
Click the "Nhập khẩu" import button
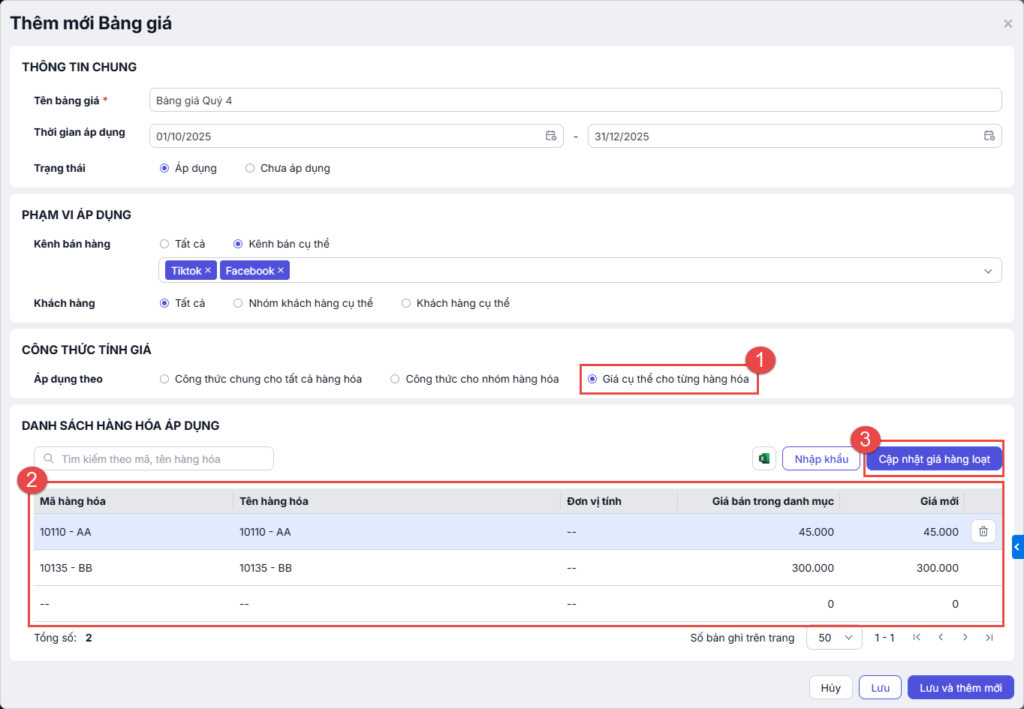820,459
